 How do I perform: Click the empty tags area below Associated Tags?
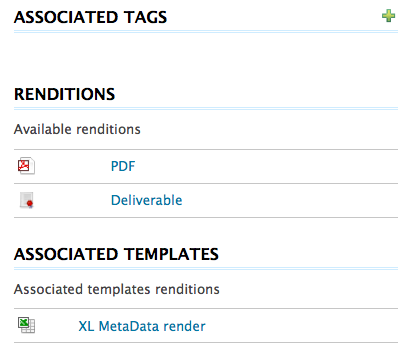(x=206, y=55)
